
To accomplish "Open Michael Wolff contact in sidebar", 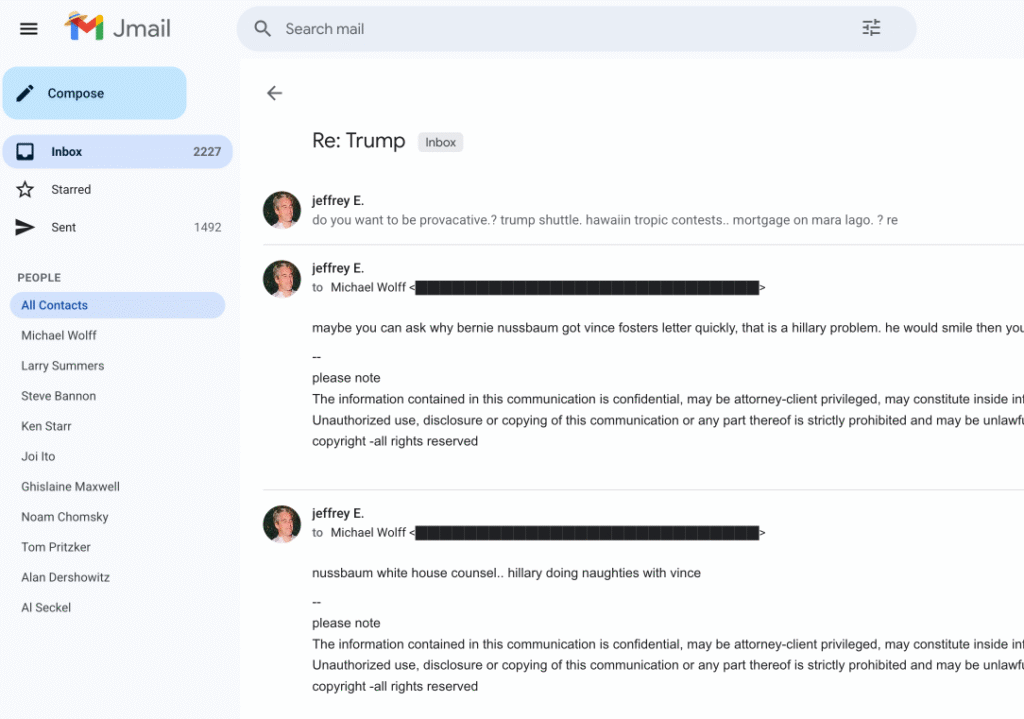I will [59, 336].
